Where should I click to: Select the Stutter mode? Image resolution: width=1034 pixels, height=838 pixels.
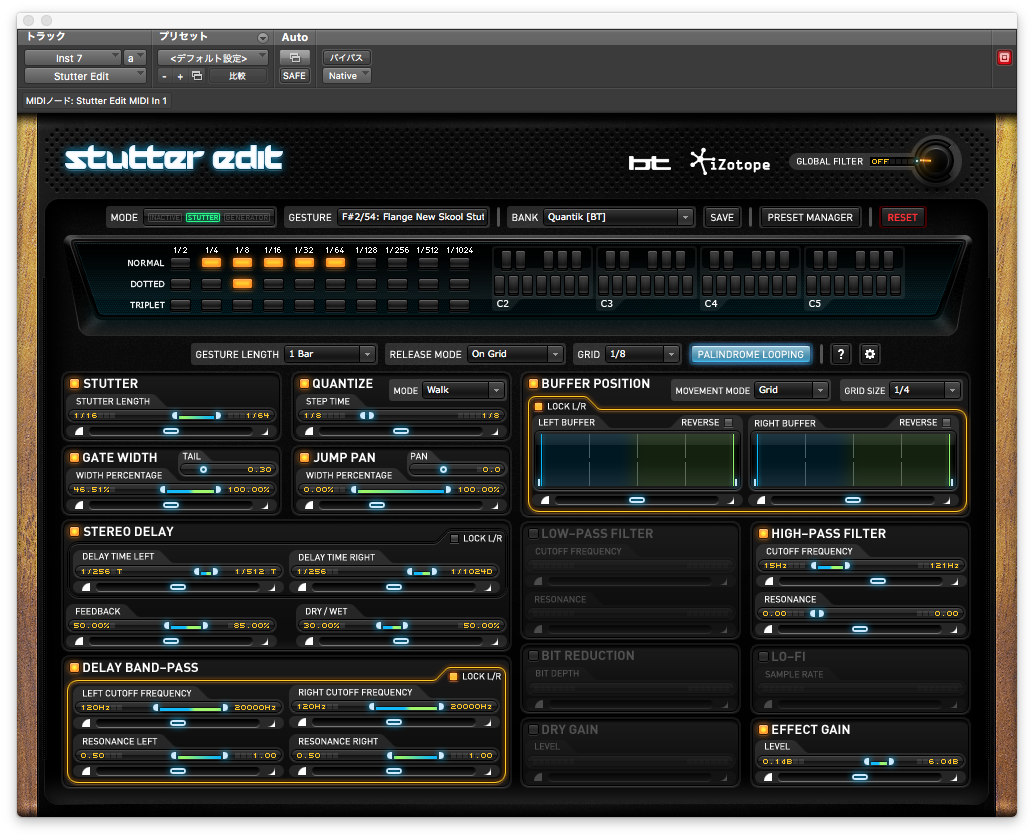pos(202,218)
